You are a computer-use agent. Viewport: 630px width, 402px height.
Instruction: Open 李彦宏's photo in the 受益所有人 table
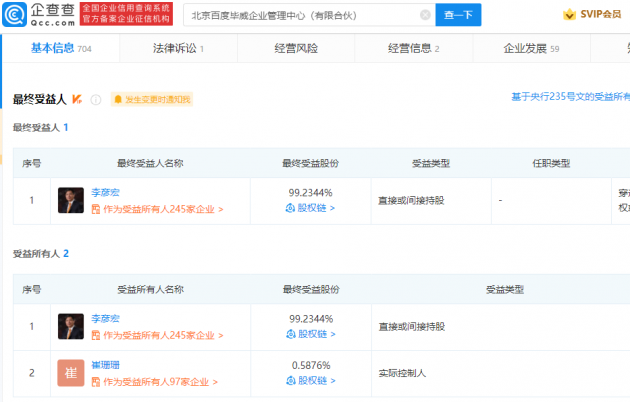(x=71, y=326)
